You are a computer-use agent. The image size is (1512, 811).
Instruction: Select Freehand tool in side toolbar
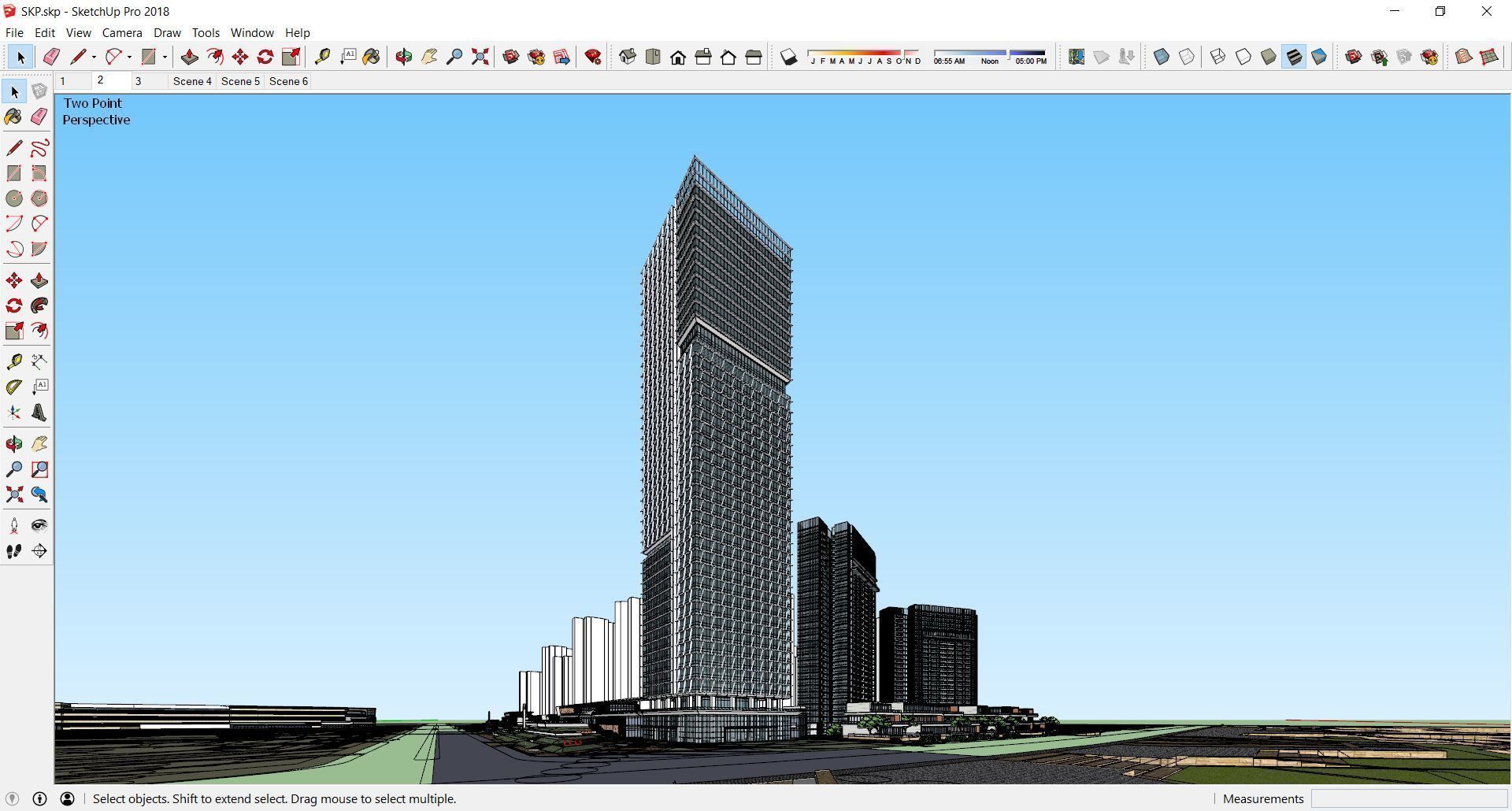pyautogui.click(x=39, y=148)
